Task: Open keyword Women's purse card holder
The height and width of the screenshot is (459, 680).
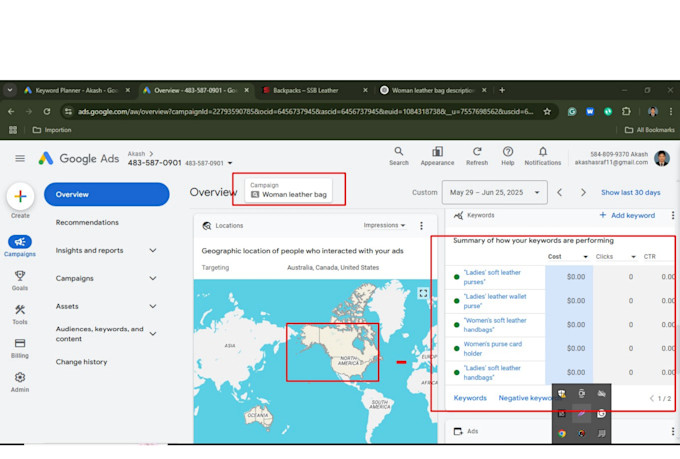Action: pyautogui.click(x=493, y=348)
